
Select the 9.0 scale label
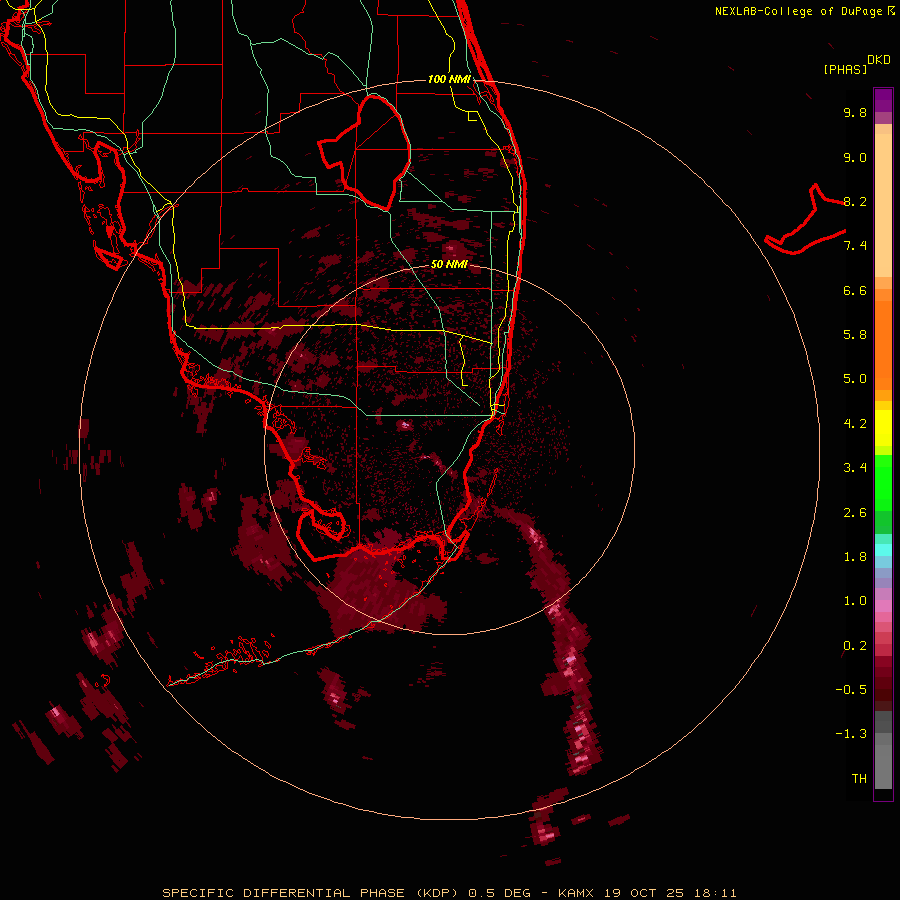coord(855,157)
